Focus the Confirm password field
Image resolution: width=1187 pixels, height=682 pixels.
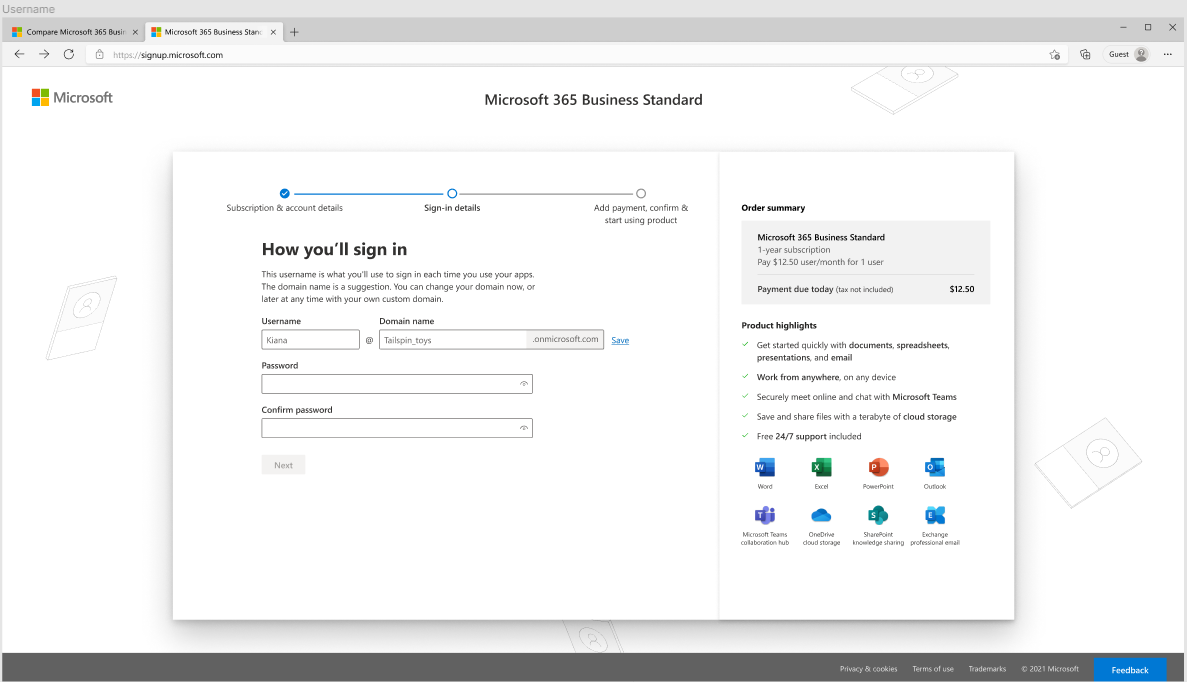(x=397, y=428)
